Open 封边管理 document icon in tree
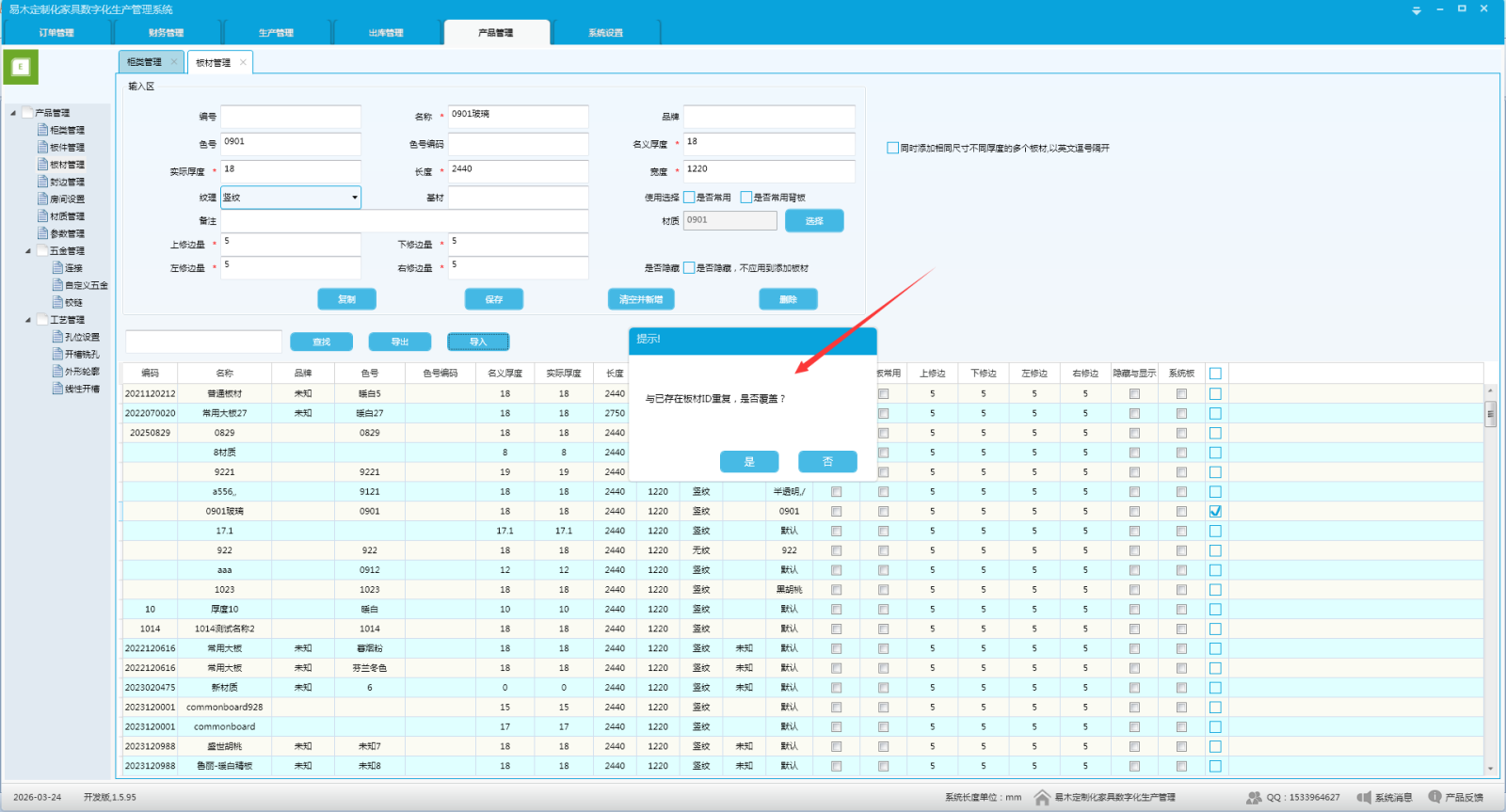The image size is (1506, 812). click(x=42, y=182)
